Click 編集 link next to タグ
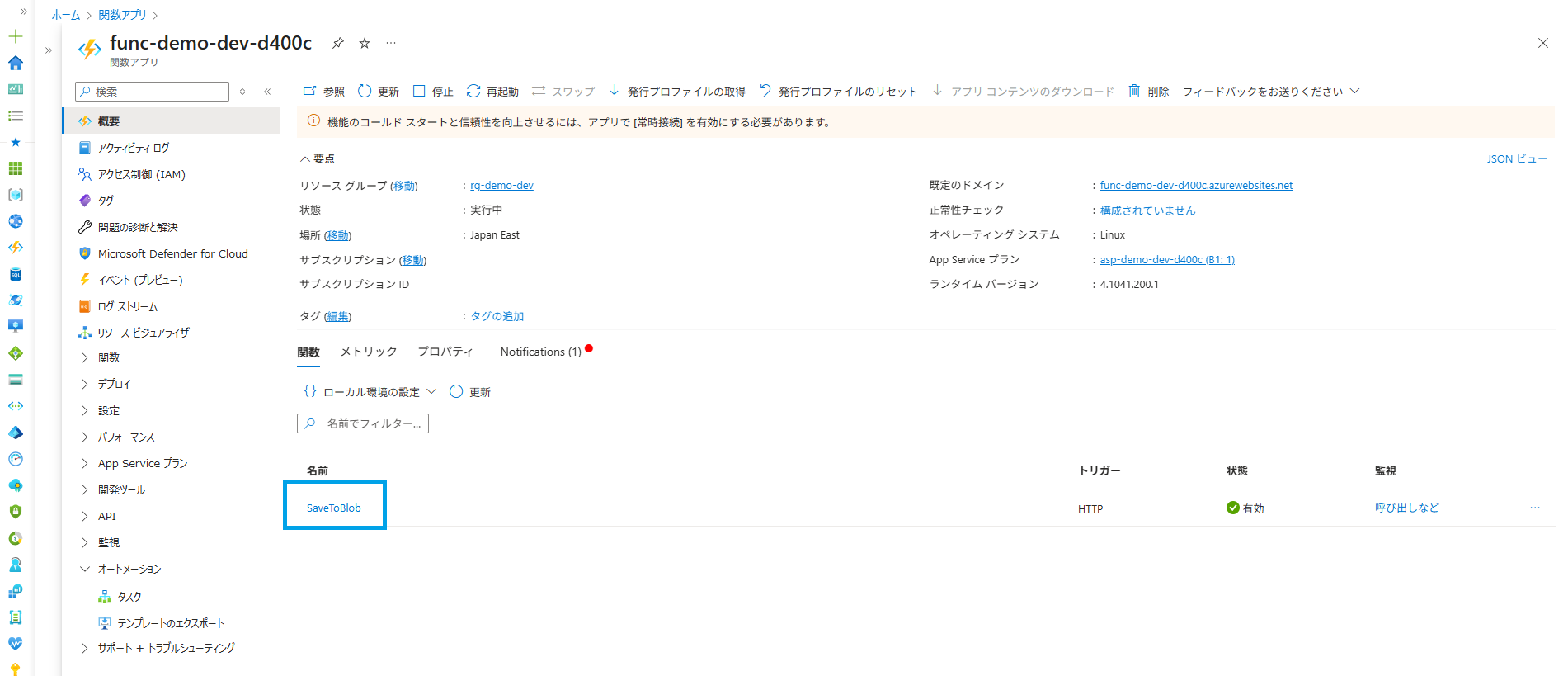The height and width of the screenshot is (676, 1568). 337,316
